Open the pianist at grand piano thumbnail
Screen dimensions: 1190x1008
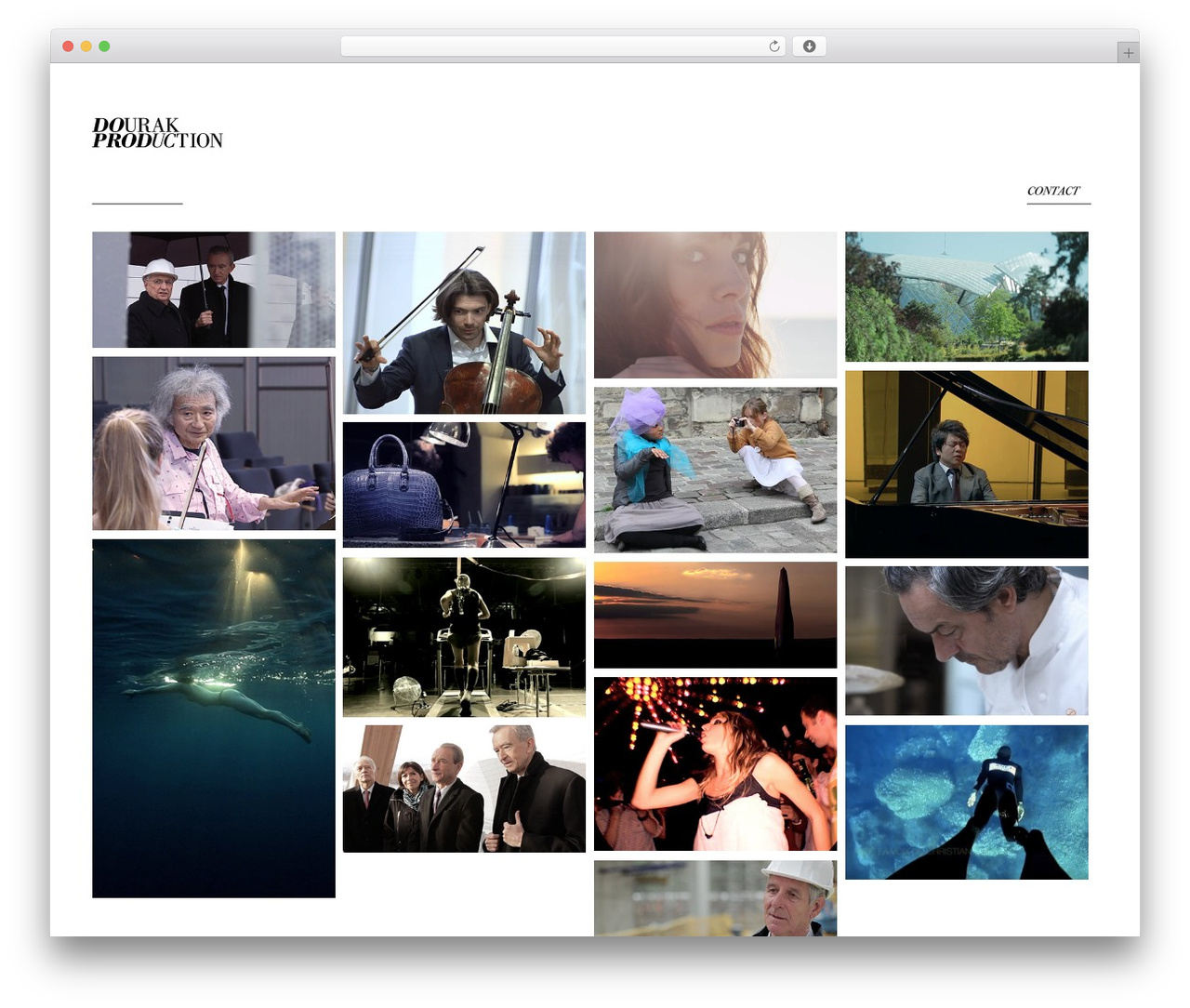[966, 464]
